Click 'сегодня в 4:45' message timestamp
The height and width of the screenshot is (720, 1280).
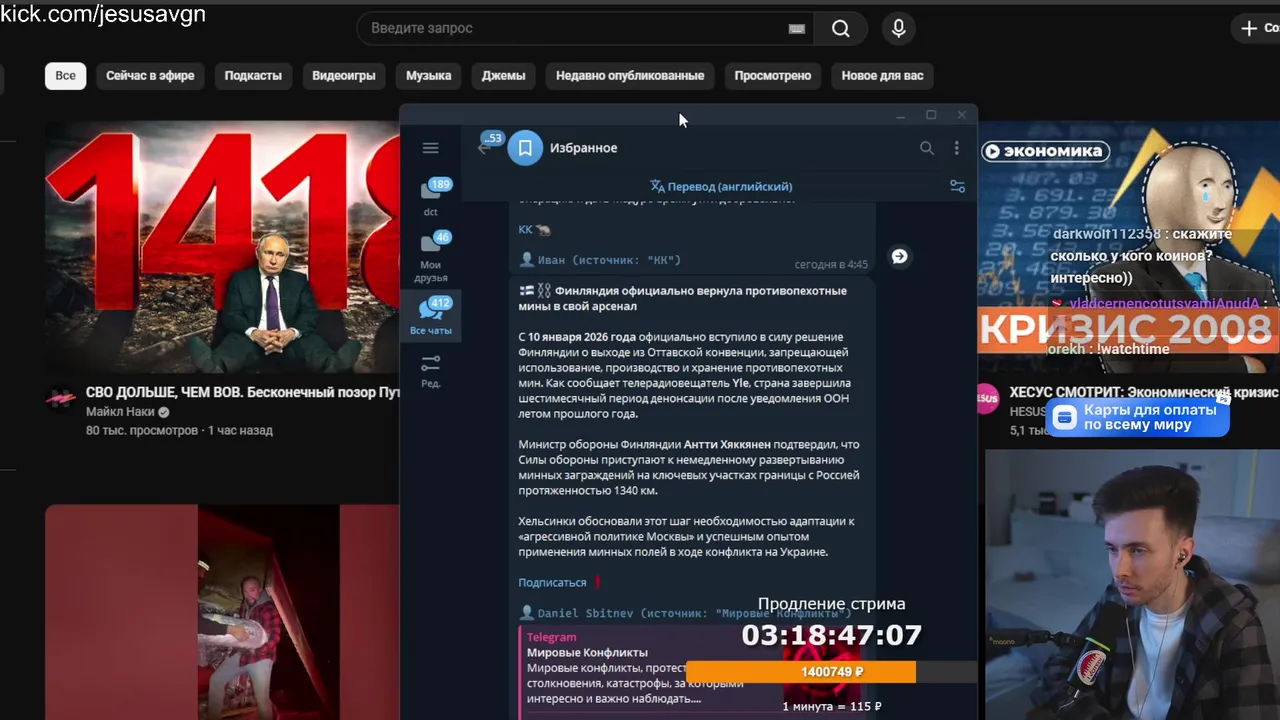tap(831, 265)
